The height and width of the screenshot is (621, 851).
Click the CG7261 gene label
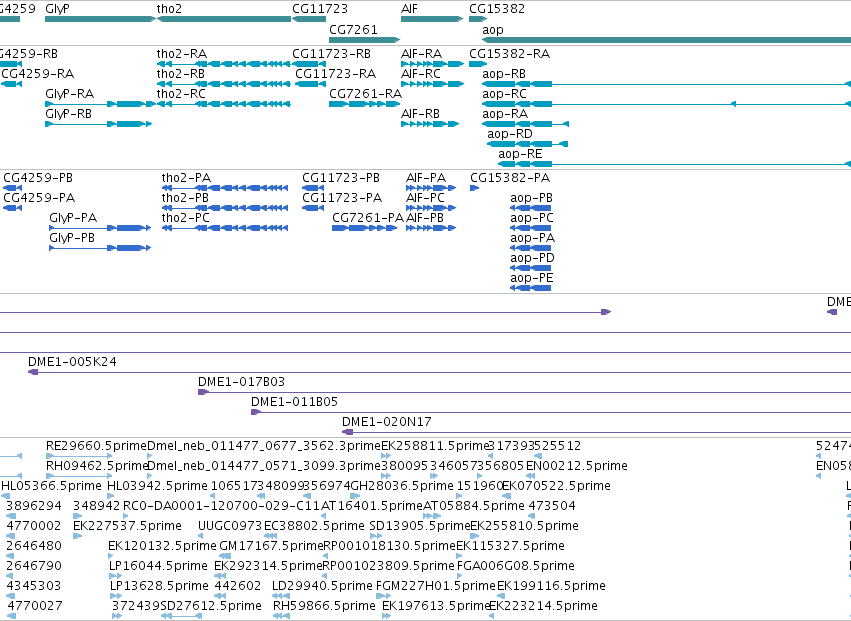click(x=353, y=30)
